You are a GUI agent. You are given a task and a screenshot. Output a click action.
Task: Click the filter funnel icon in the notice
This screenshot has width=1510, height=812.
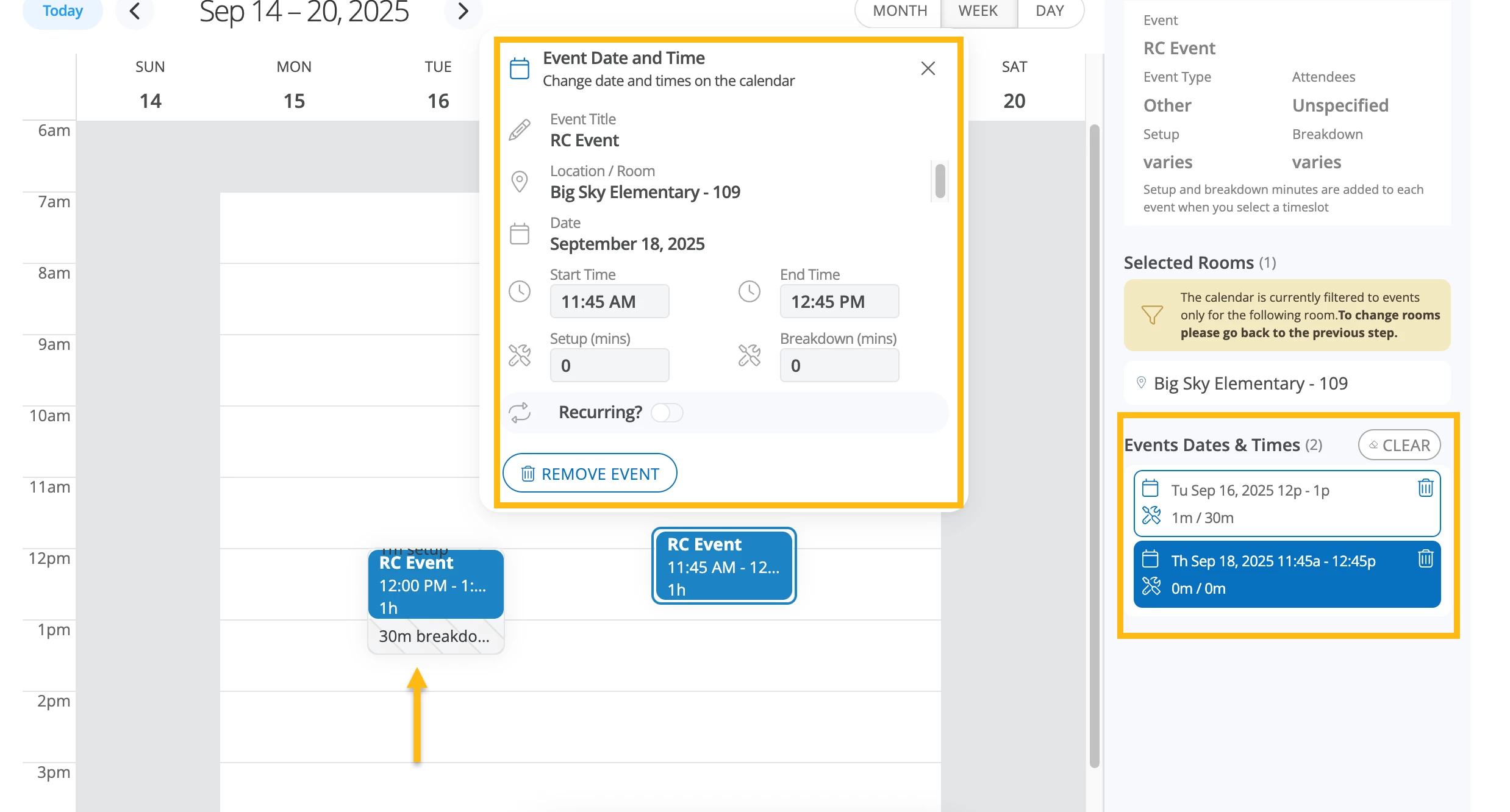coord(1151,315)
